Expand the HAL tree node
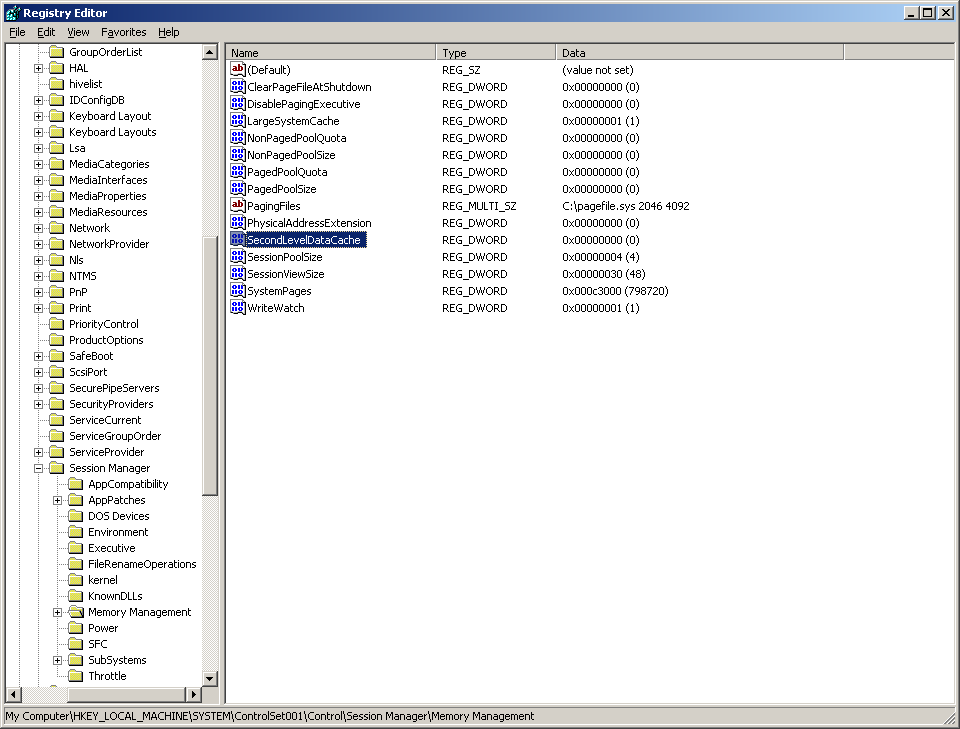 coord(39,68)
